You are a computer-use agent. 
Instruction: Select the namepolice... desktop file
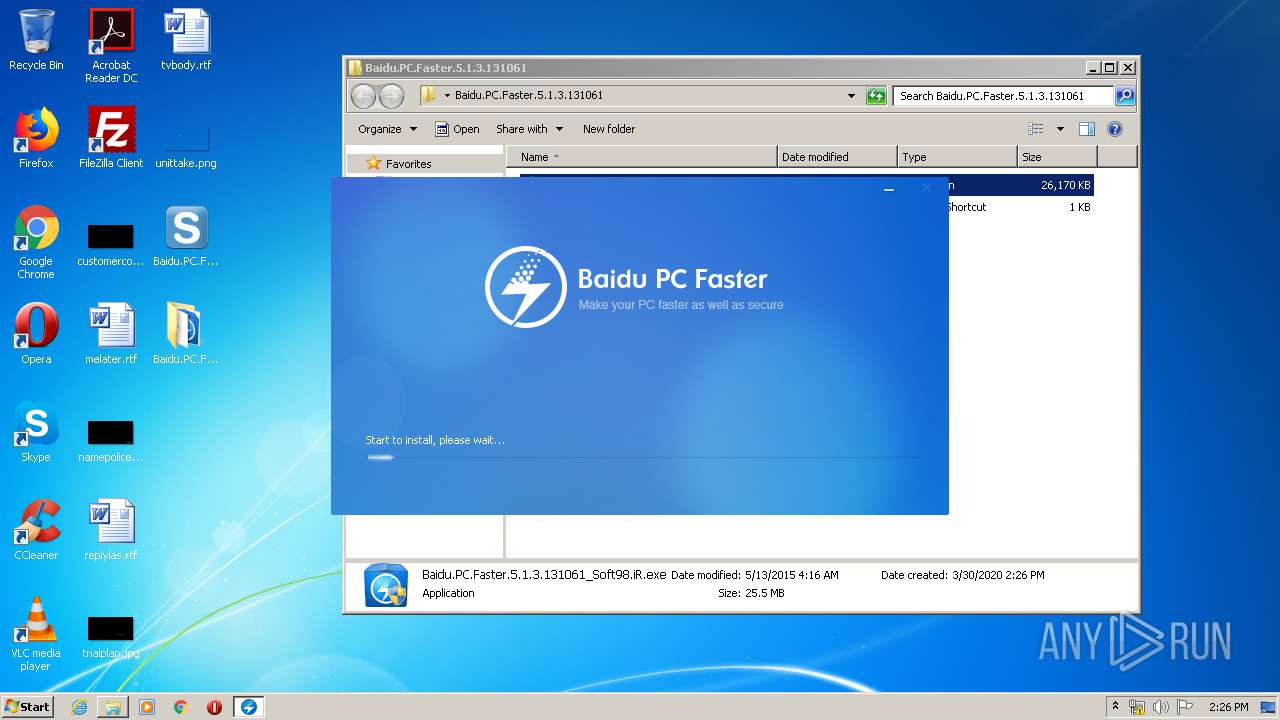pyautogui.click(x=111, y=440)
